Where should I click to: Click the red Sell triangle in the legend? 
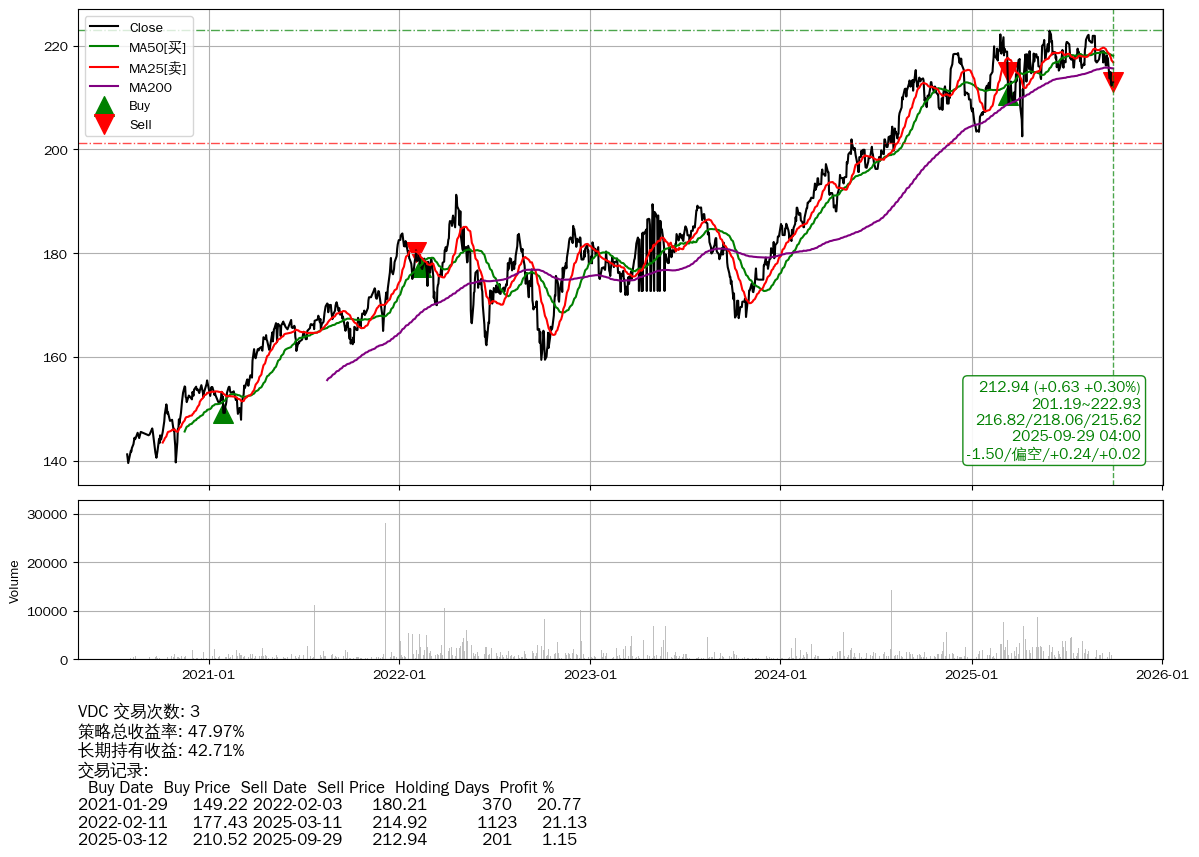(x=104, y=124)
